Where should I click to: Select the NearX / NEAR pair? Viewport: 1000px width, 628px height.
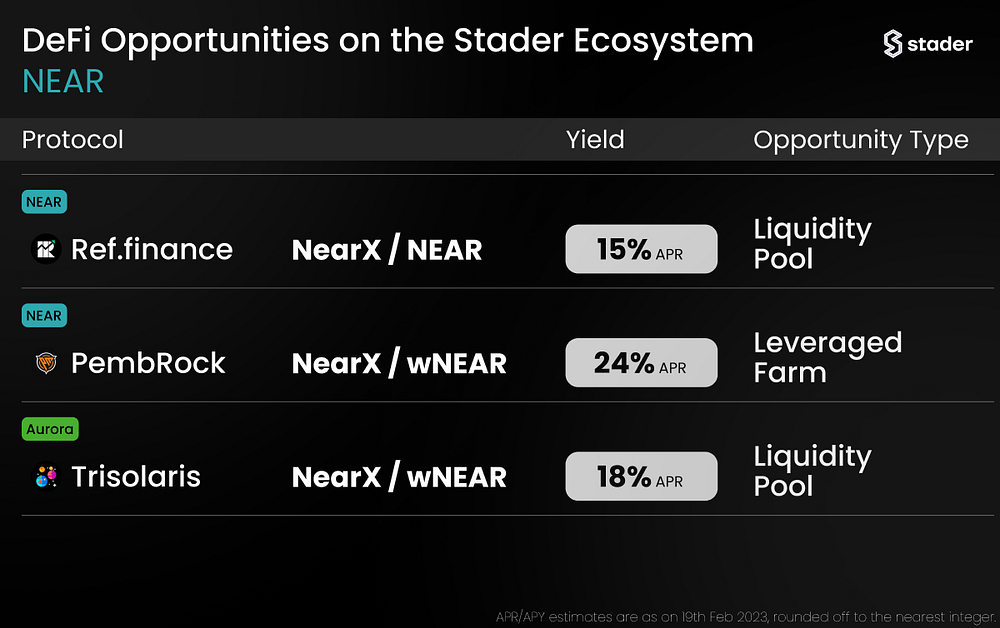coord(386,249)
